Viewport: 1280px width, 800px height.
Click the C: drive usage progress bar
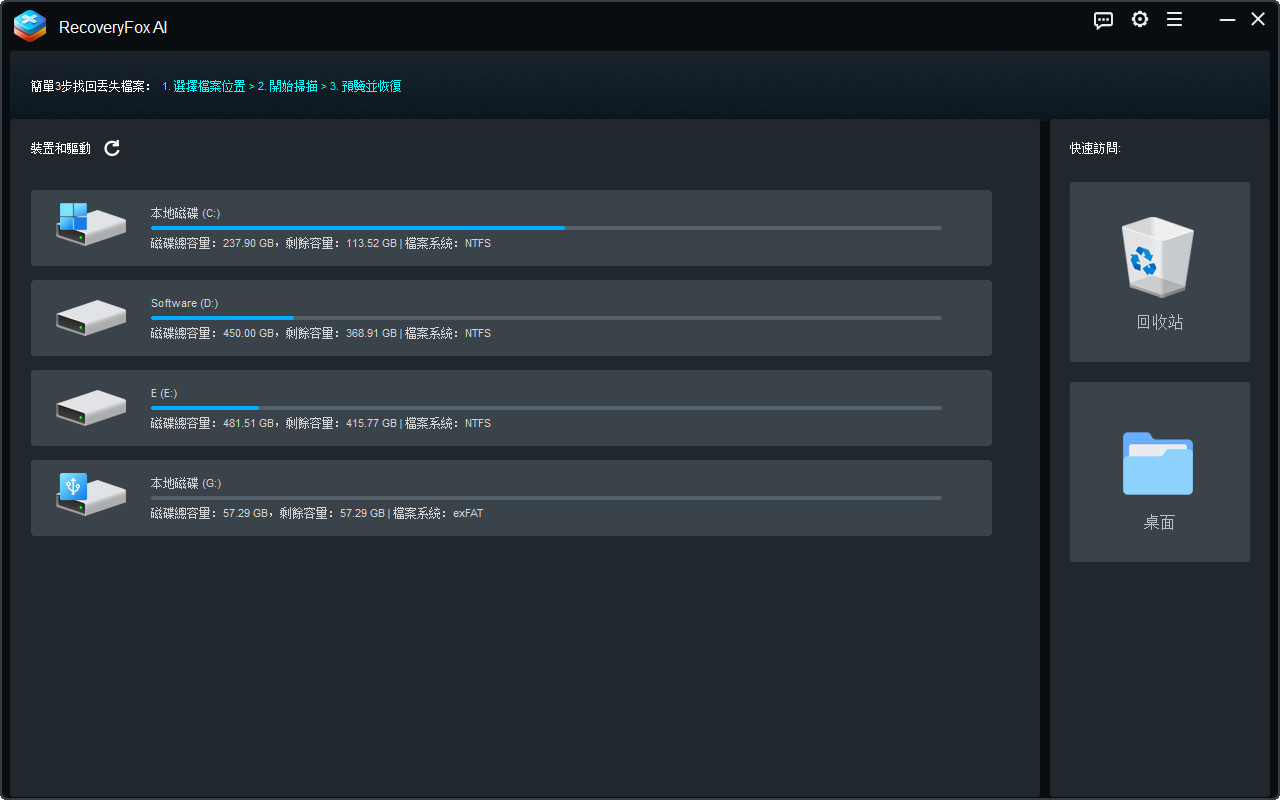[x=545, y=228]
